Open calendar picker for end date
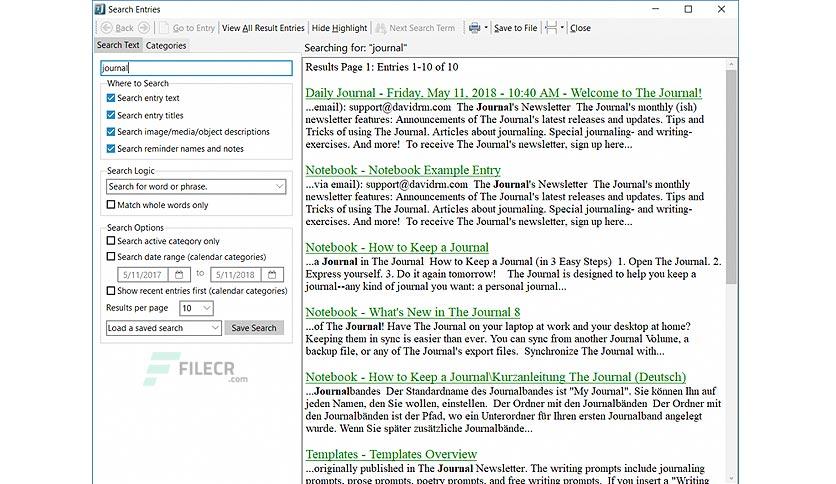The height and width of the screenshot is (484, 836). [272, 275]
